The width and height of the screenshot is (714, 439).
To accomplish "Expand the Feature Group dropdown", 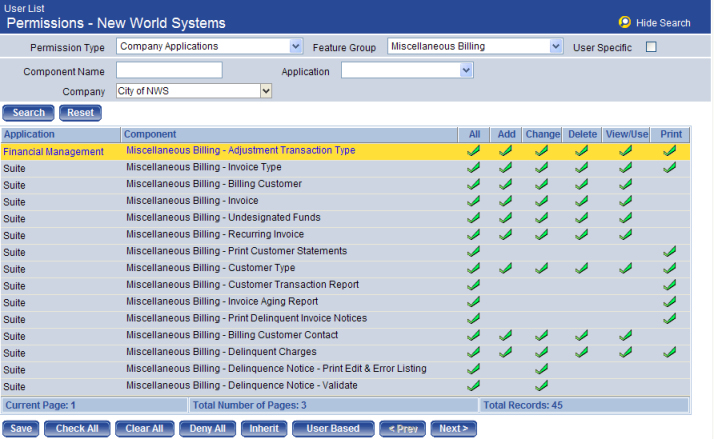I will pos(556,46).
